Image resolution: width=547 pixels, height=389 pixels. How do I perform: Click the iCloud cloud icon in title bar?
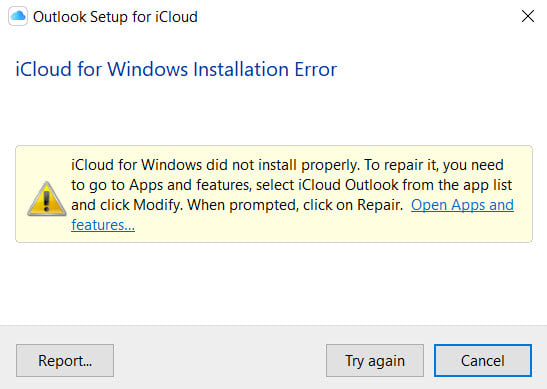pyautogui.click(x=18, y=16)
